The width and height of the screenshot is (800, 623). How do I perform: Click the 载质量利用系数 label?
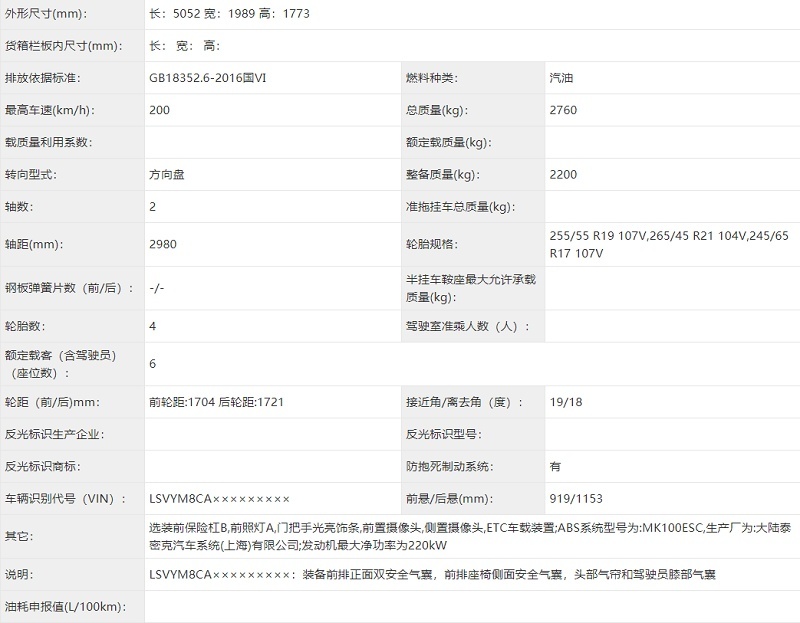(x=48, y=142)
